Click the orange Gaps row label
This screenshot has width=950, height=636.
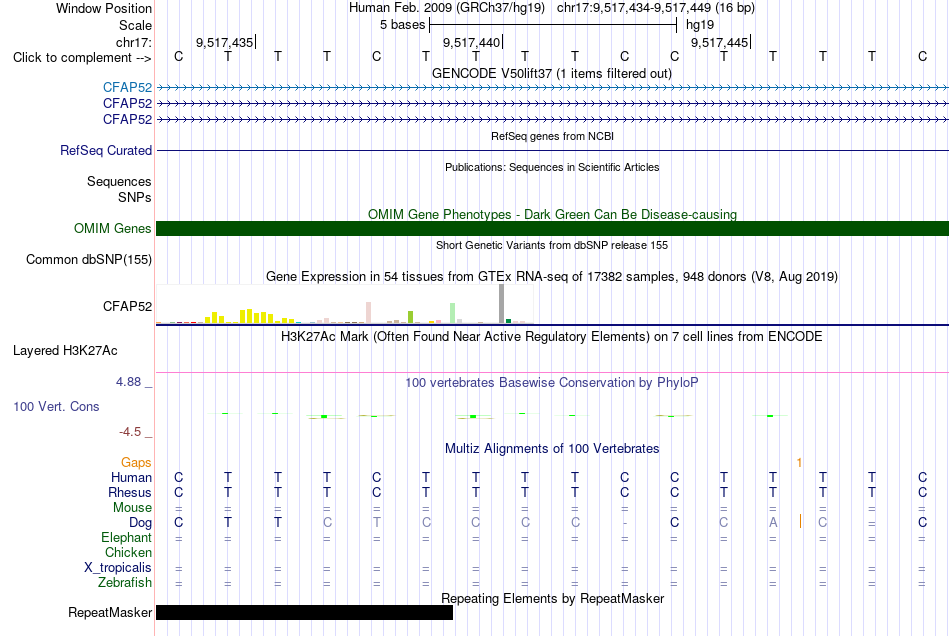pos(136,462)
